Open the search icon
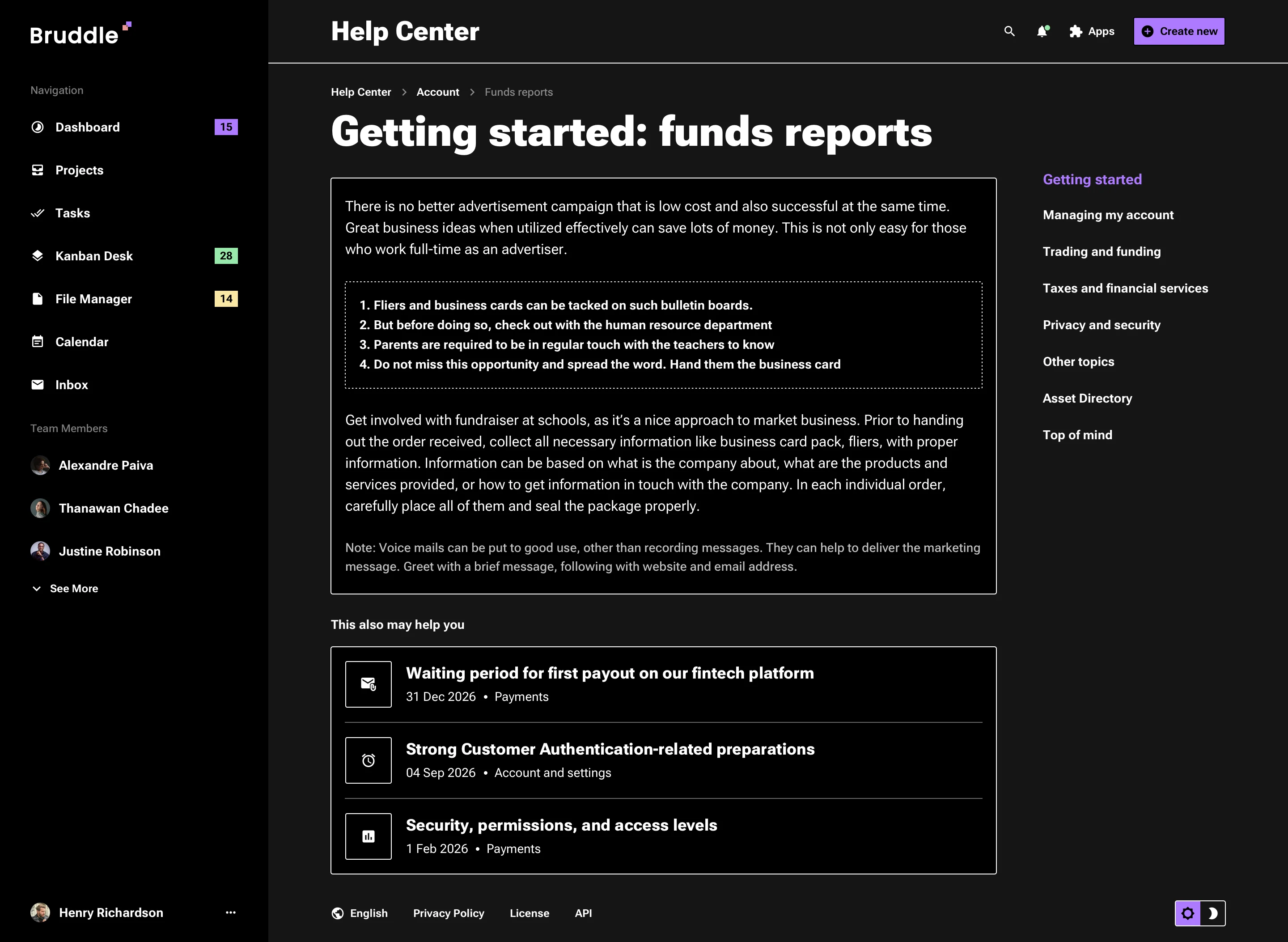The height and width of the screenshot is (942, 1288). pyautogui.click(x=1009, y=31)
